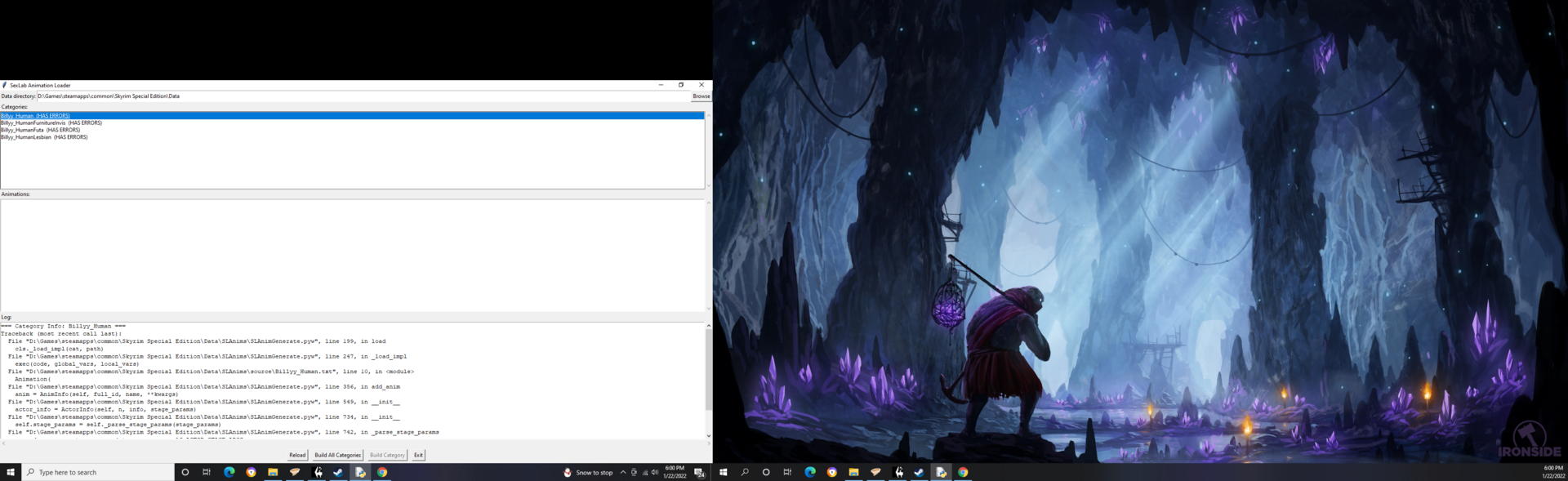Click the feather app icon in title bar
The width and height of the screenshot is (1568, 481).
tap(5, 85)
